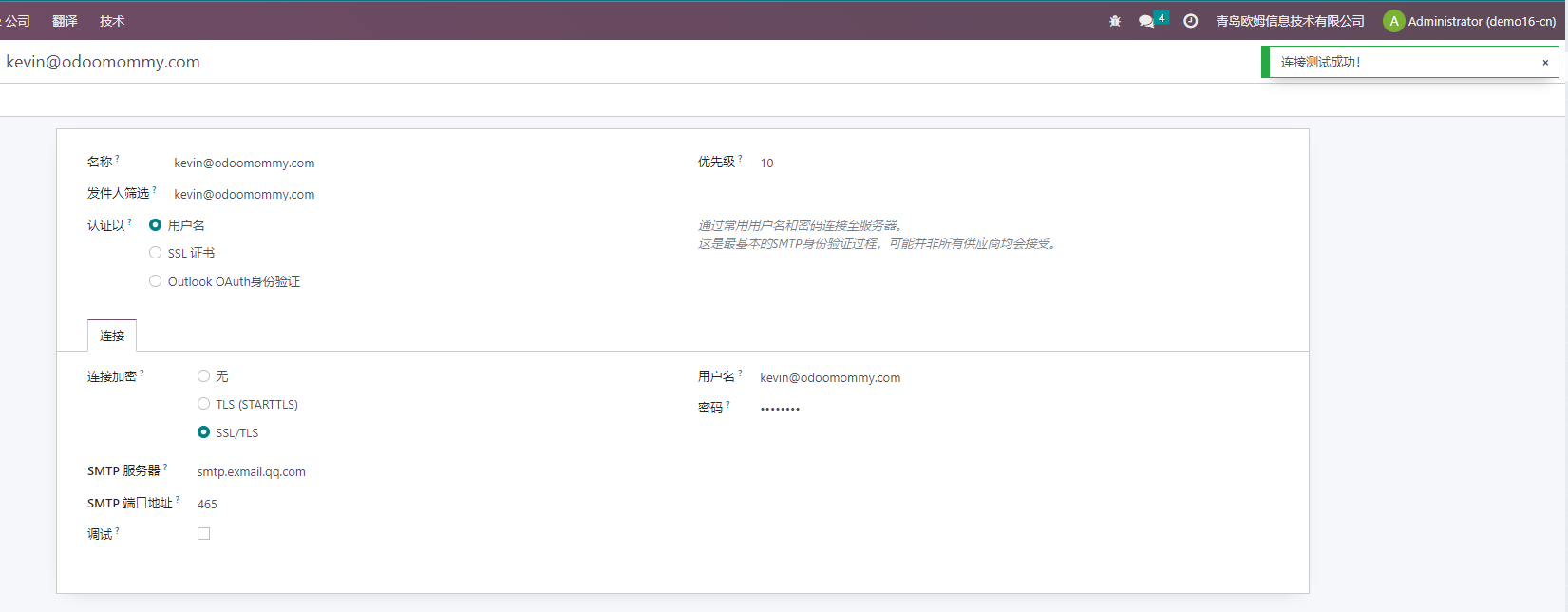Image resolution: width=1568 pixels, height=612 pixels.
Task: Open the activities clock icon
Action: pyautogui.click(x=1190, y=21)
